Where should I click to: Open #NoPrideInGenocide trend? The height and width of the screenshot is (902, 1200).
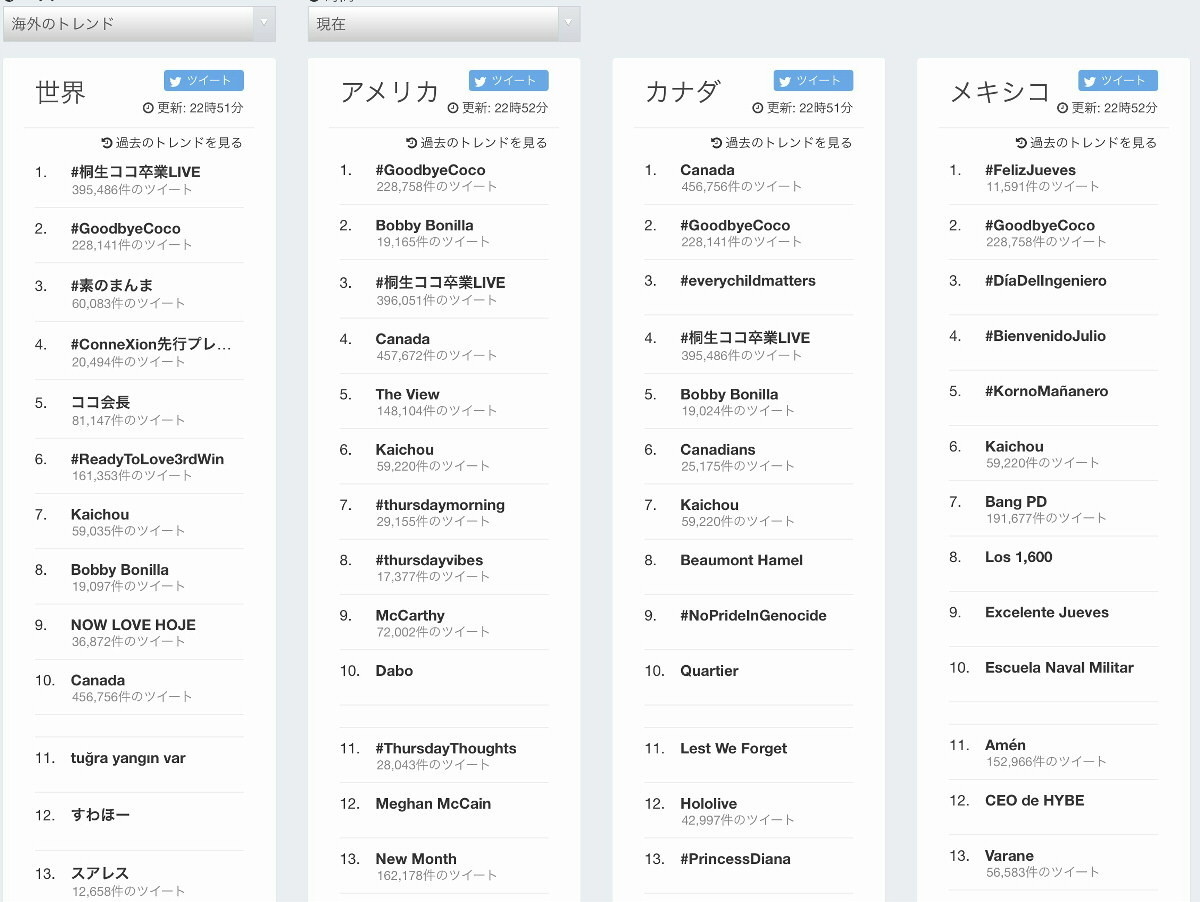(x=753, y=616)
